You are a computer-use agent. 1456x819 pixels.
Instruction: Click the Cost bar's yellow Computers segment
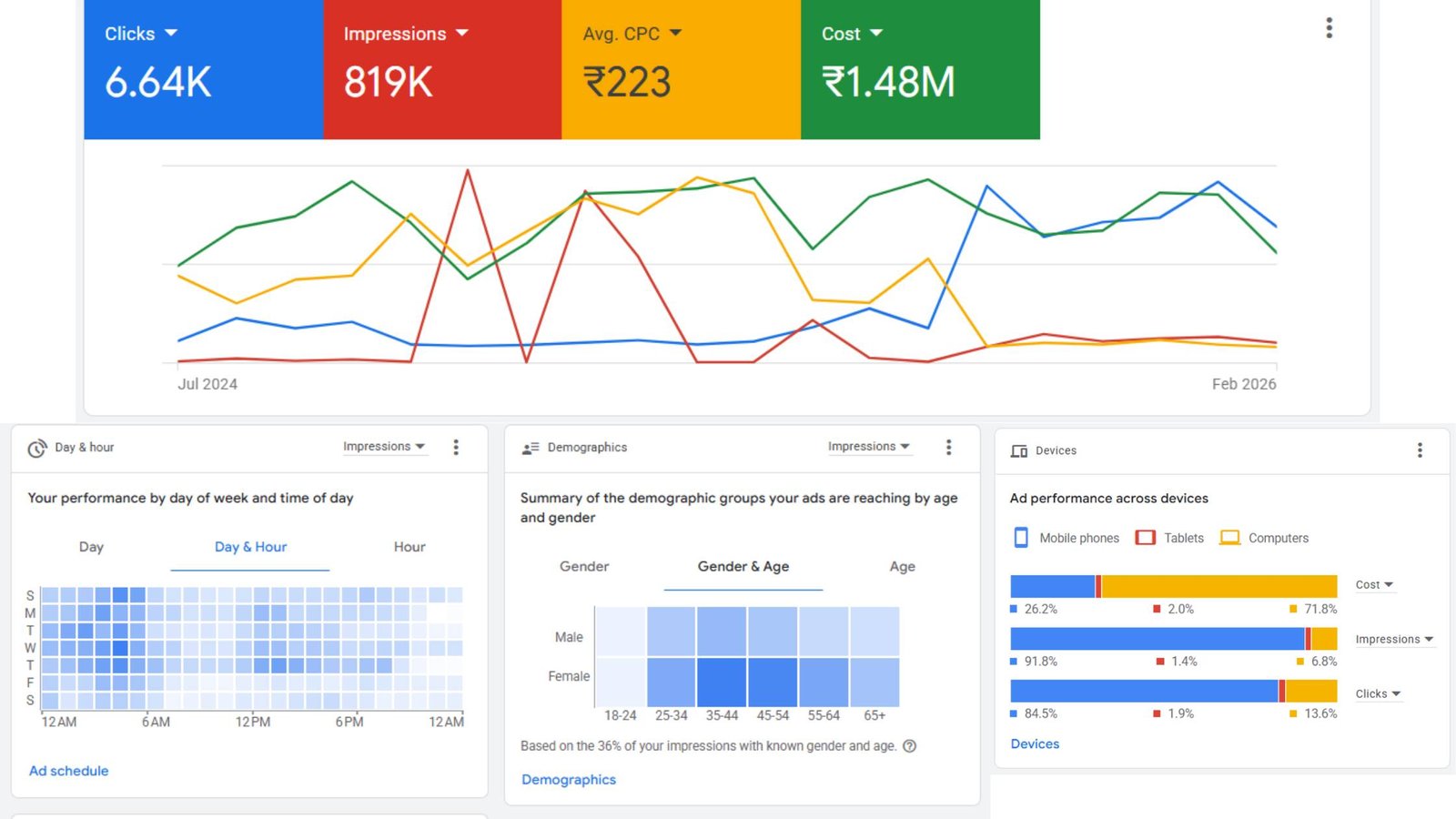point(1218,586)
